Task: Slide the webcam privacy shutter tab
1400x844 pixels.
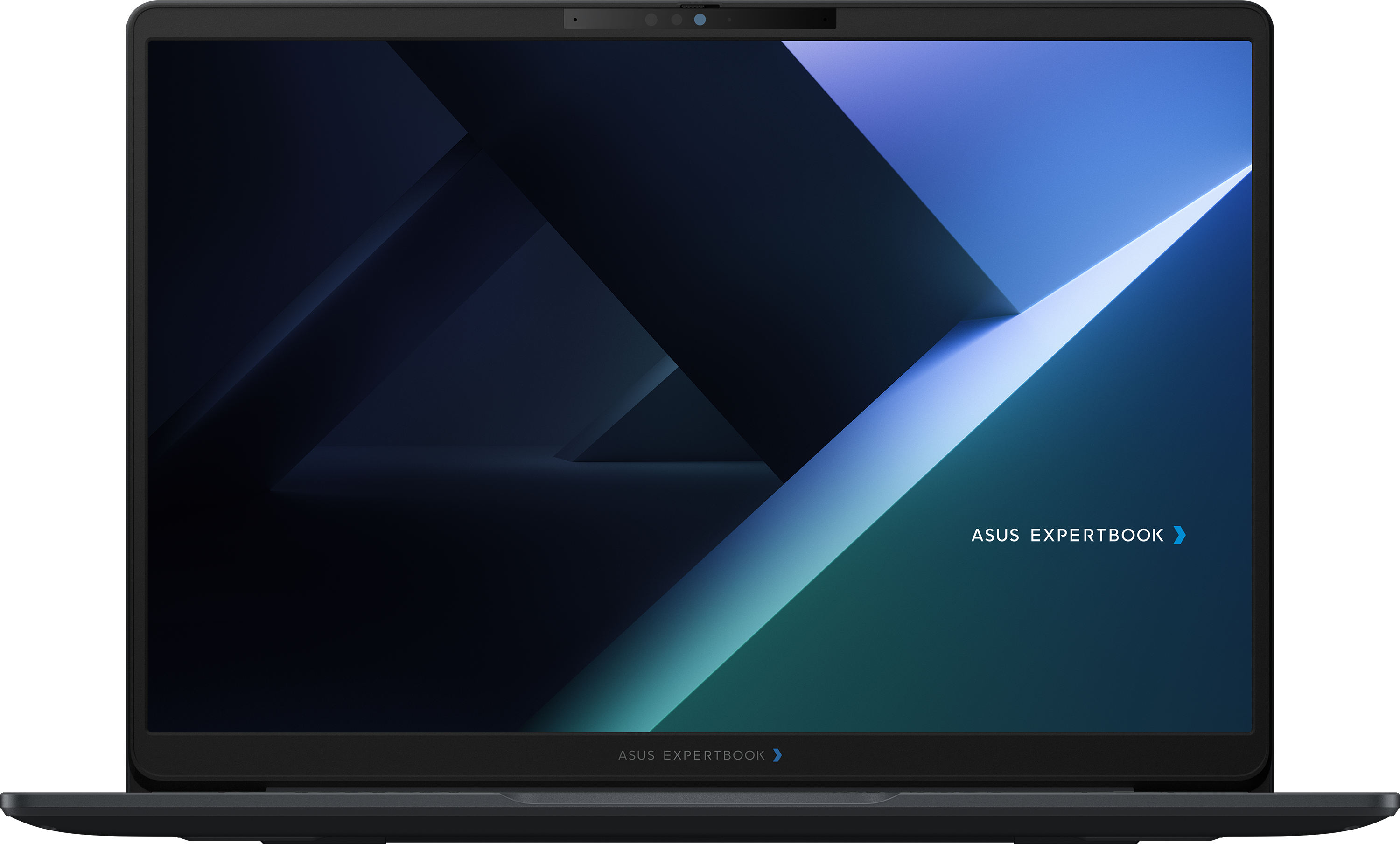Action: (700, 6)
